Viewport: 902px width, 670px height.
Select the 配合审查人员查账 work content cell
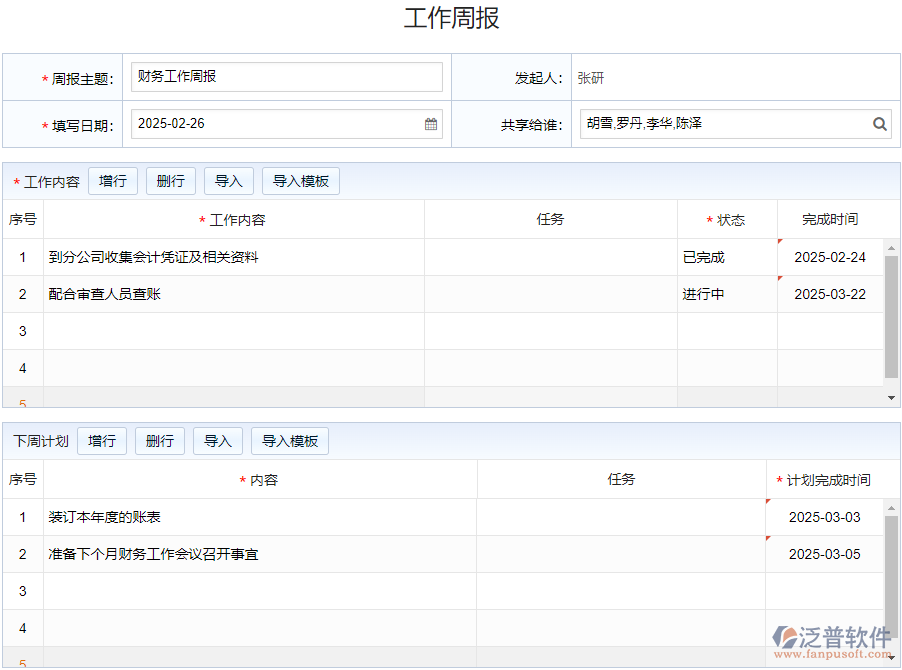click(x=234, y=294)
